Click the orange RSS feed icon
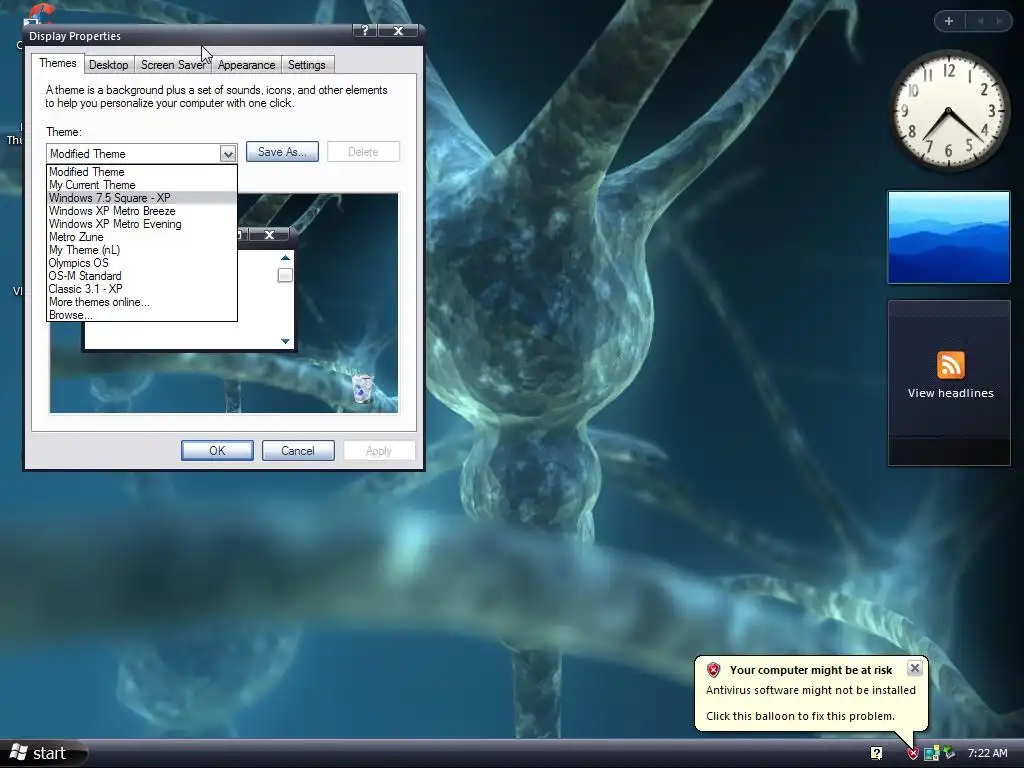 click(x=950, y=364)
